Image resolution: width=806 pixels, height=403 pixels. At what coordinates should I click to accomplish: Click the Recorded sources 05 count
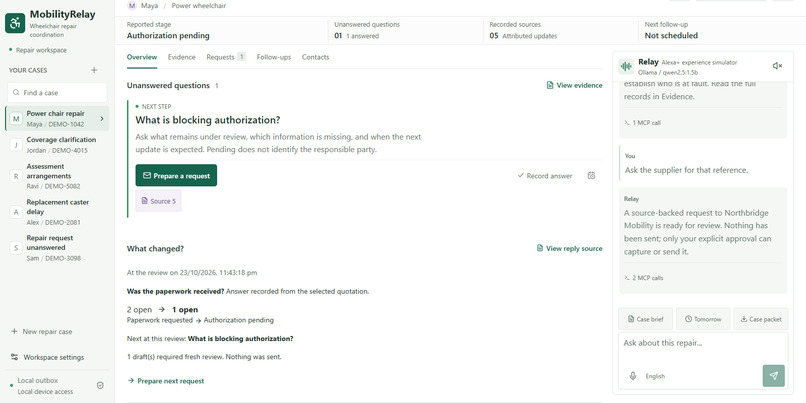(x=493, y=36)
